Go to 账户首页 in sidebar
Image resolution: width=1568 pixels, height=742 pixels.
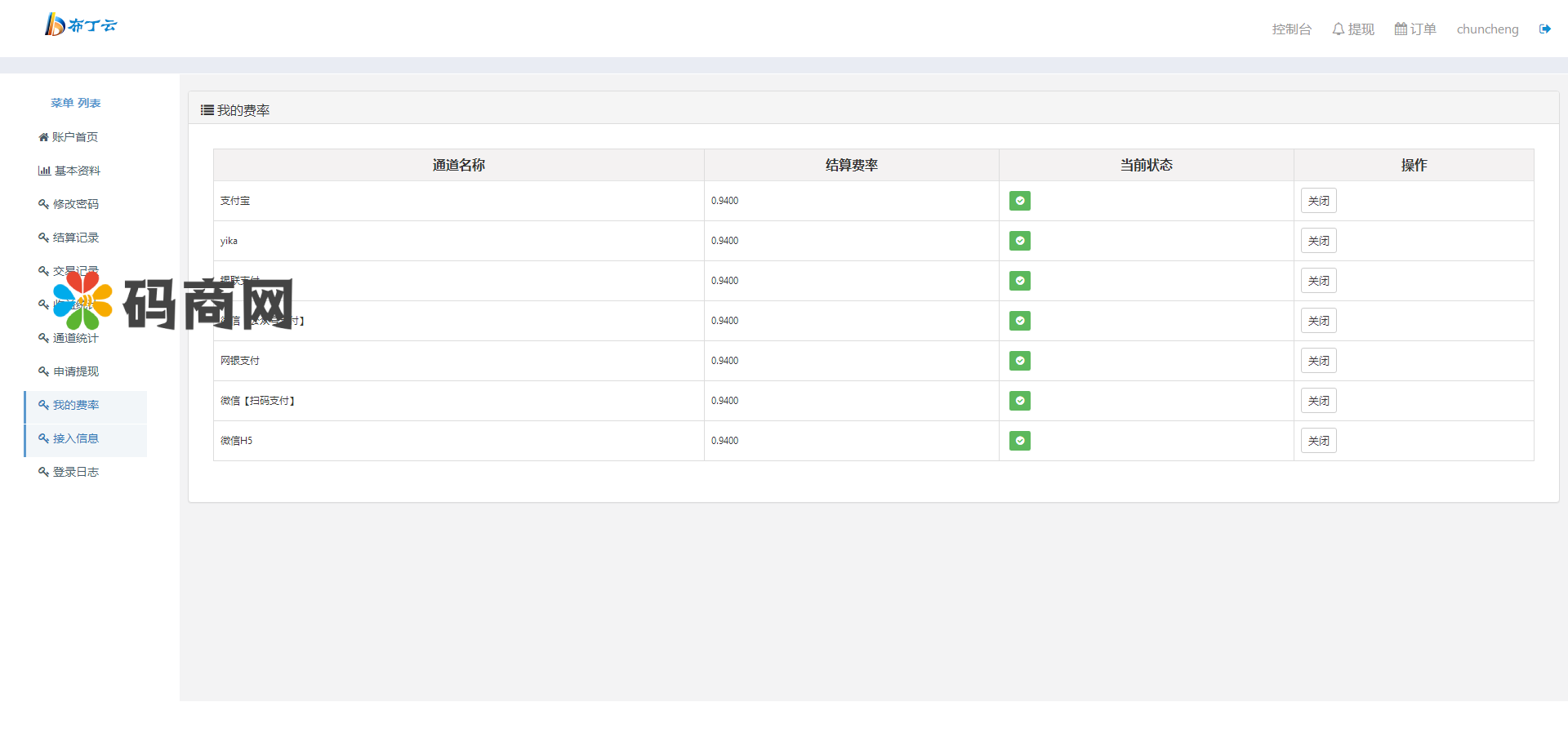(74, 137)
